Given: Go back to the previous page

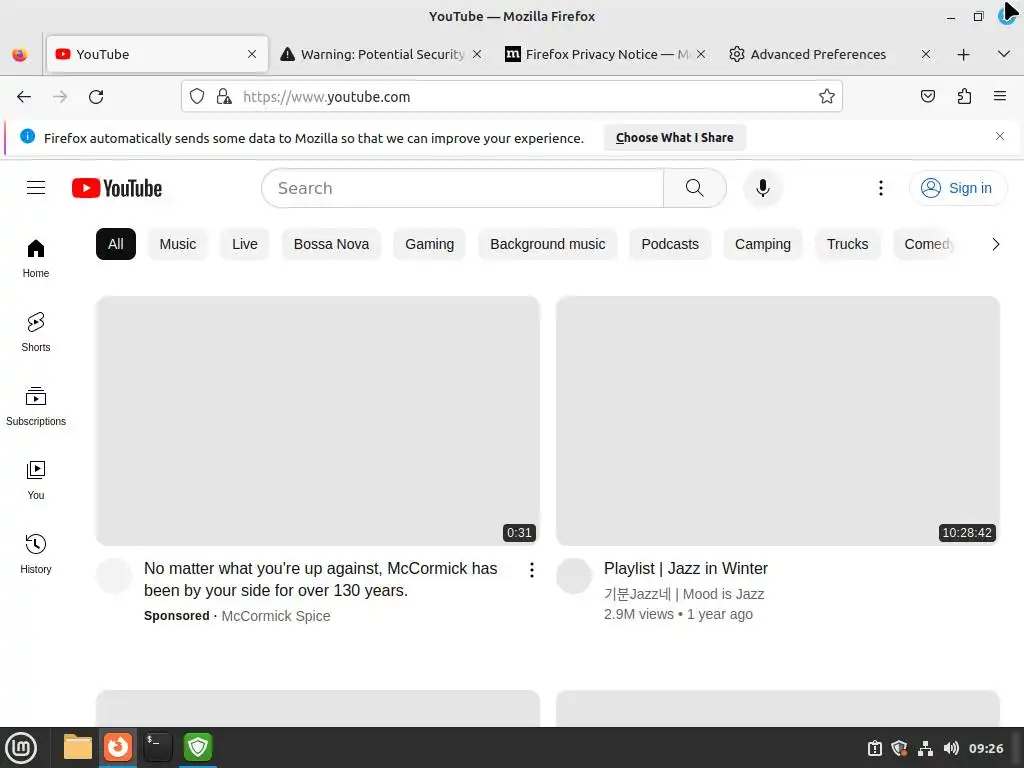Looking at the screenshot, I should pyautogui.click(x=24, y=97).
